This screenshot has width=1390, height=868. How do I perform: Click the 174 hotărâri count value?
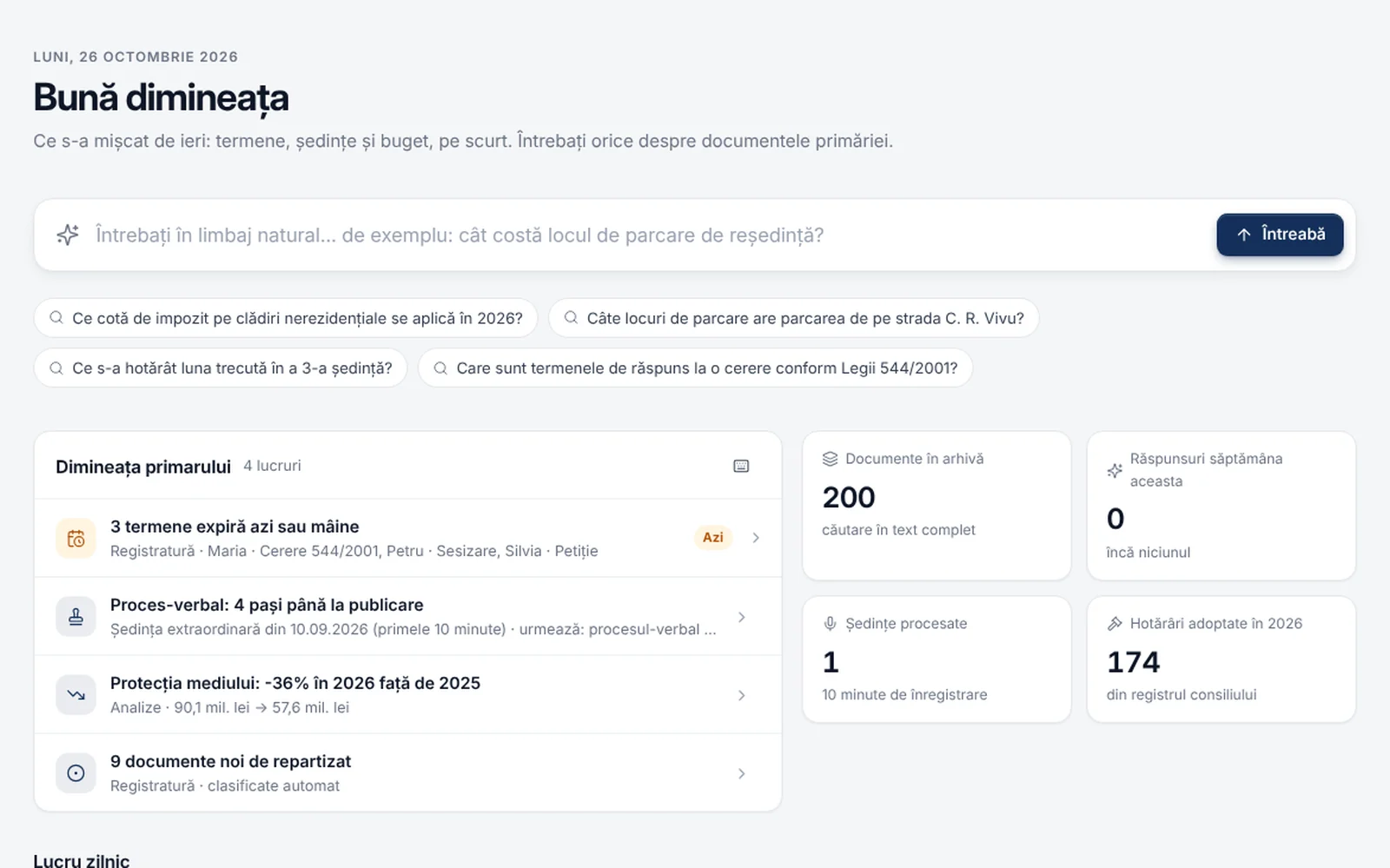[1133, 663]
